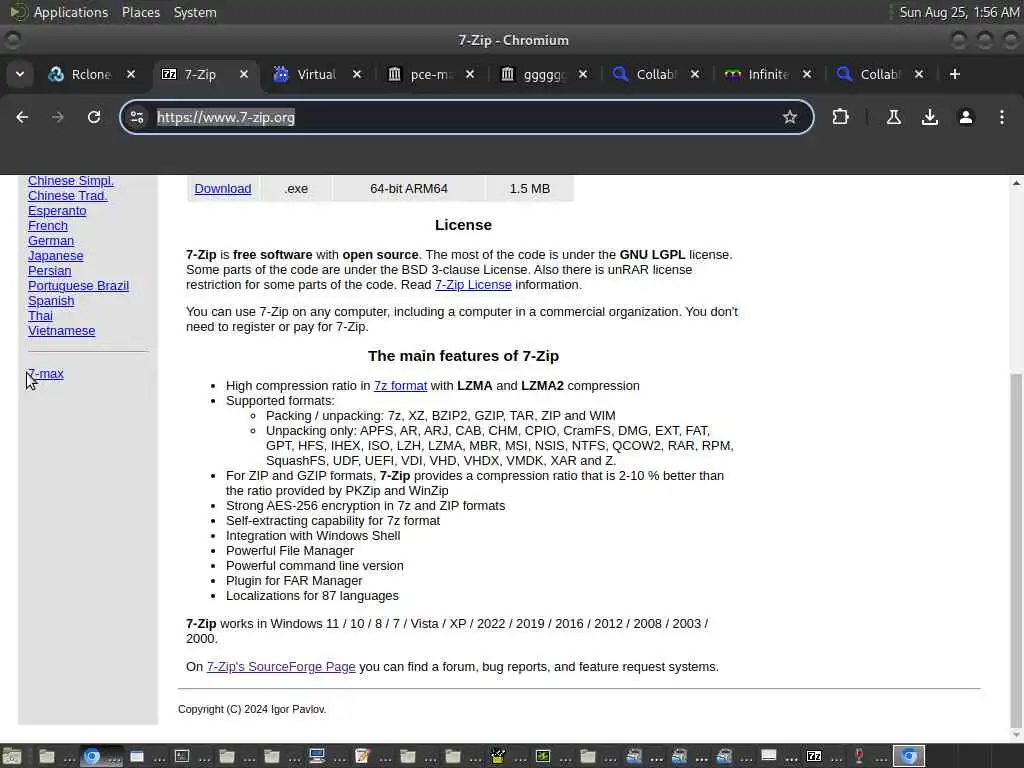Screen dimensions: 1024x768
Task: Click the Download link for ARM64 exe
Action: click(223, 189)
